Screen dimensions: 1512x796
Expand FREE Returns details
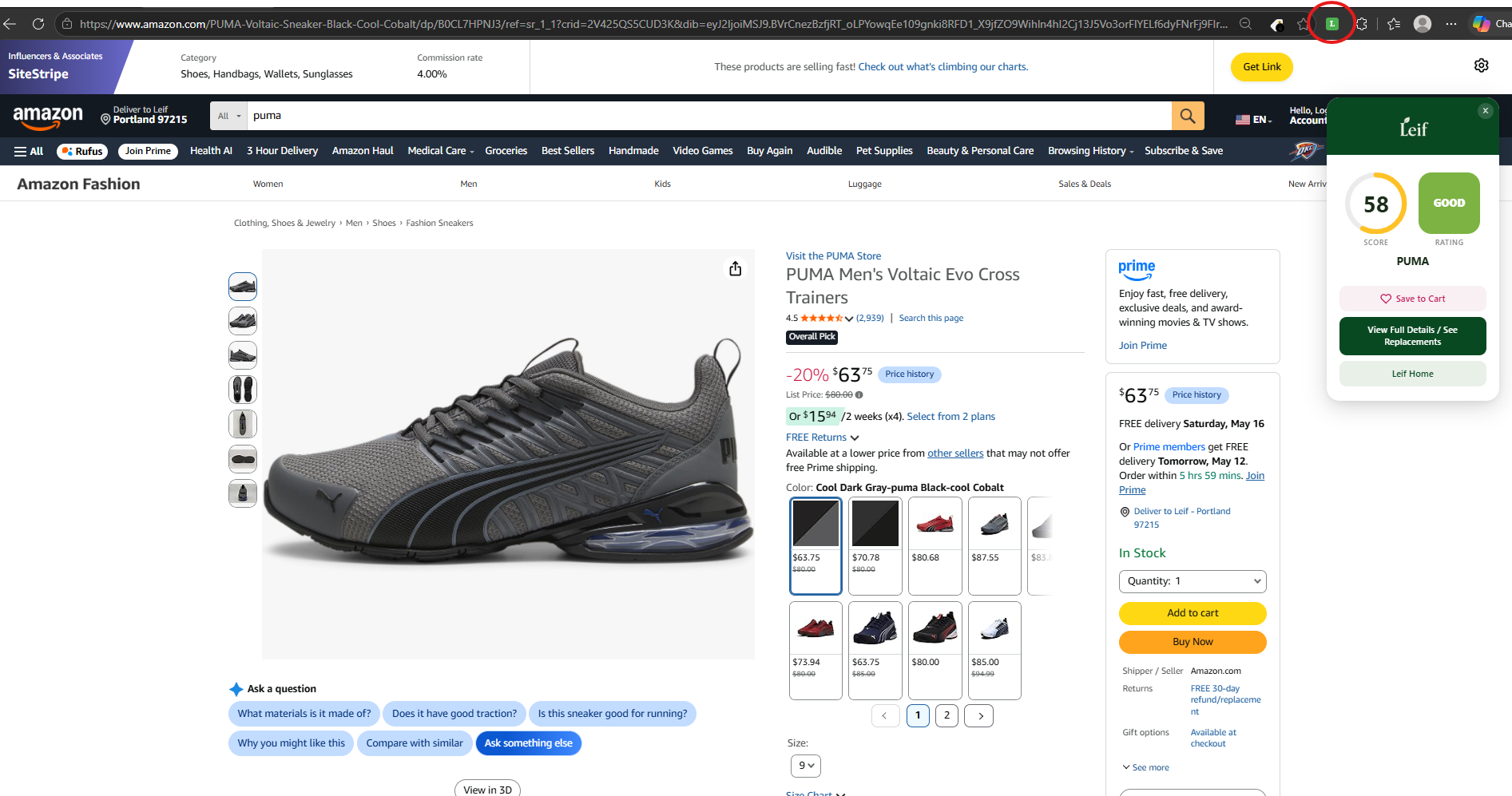pyautogui.click(x=822, y=438)
